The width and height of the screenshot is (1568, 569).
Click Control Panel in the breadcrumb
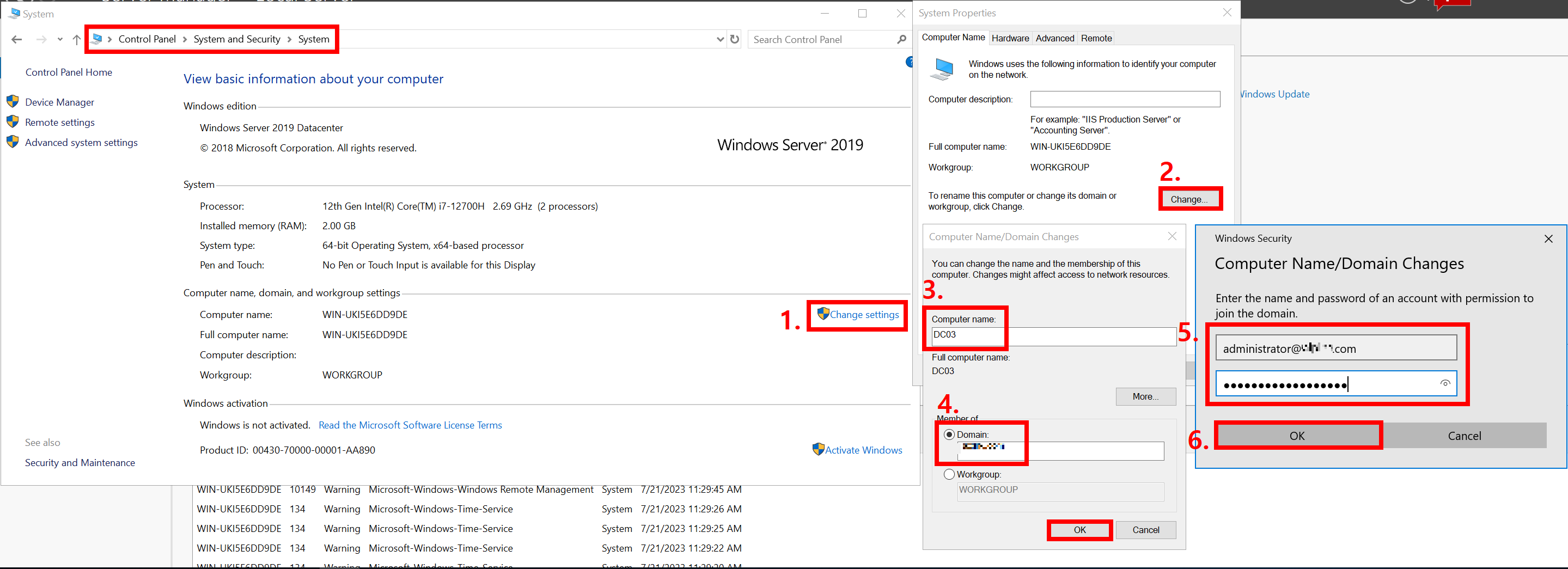click(x=147, y=39)
